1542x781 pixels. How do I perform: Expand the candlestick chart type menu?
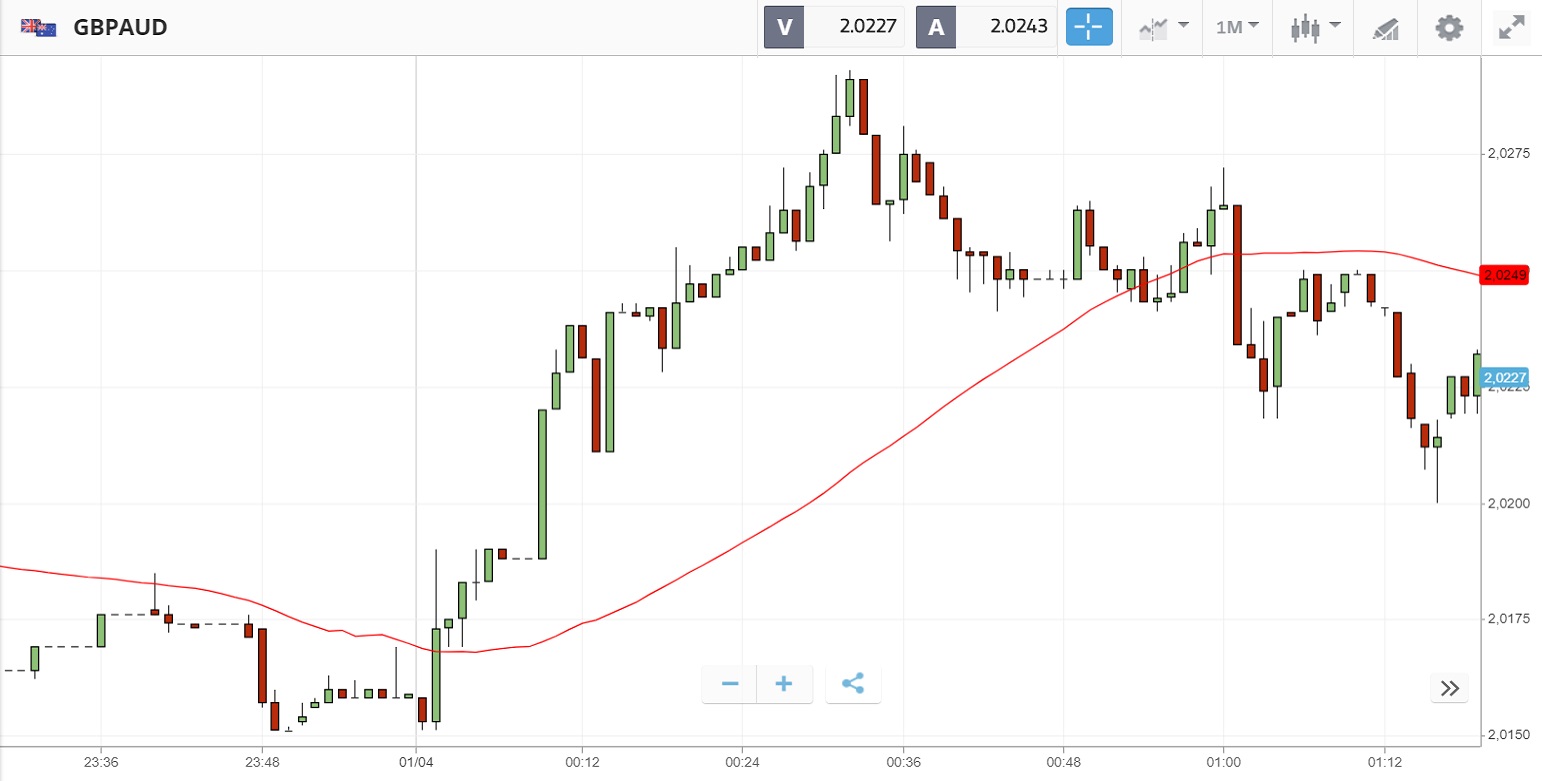(1315, 27)
